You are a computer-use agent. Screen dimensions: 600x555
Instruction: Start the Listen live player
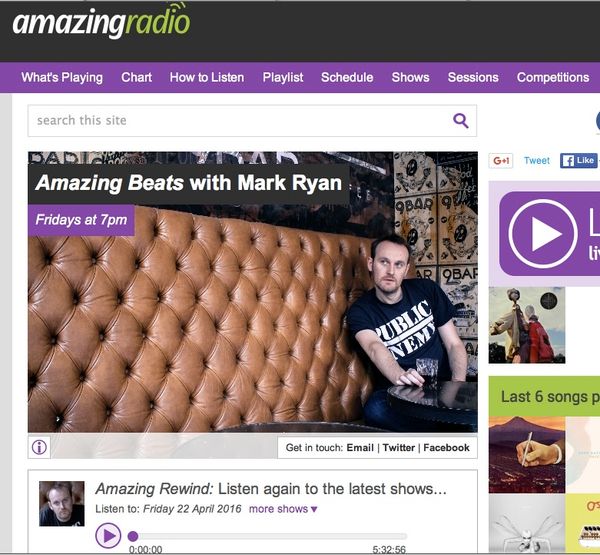(x=543, y=233)
